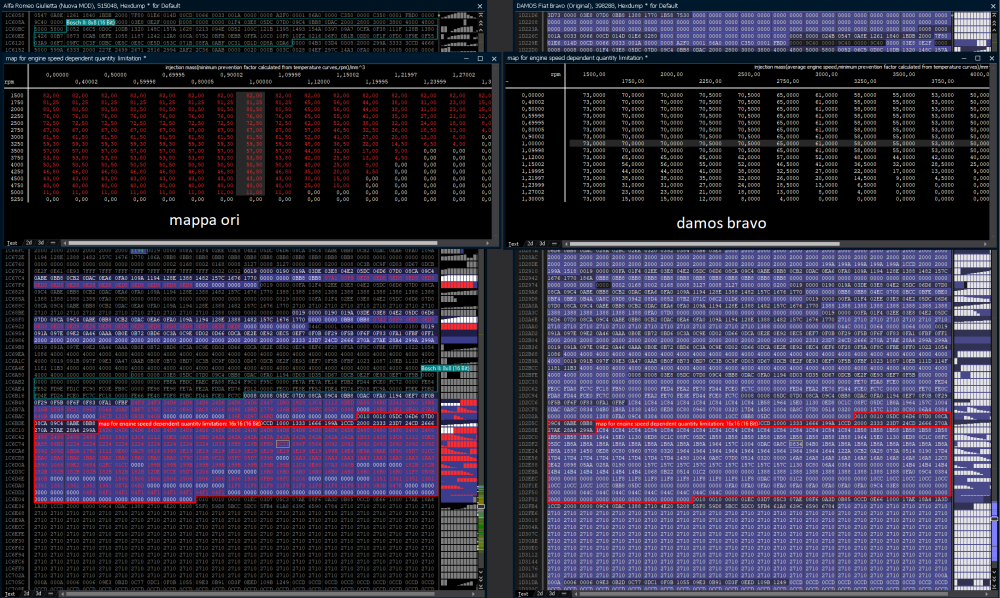Select rpm row 5250 in left map
This screenshot has width=1000, height=598.
pos(17,199)
